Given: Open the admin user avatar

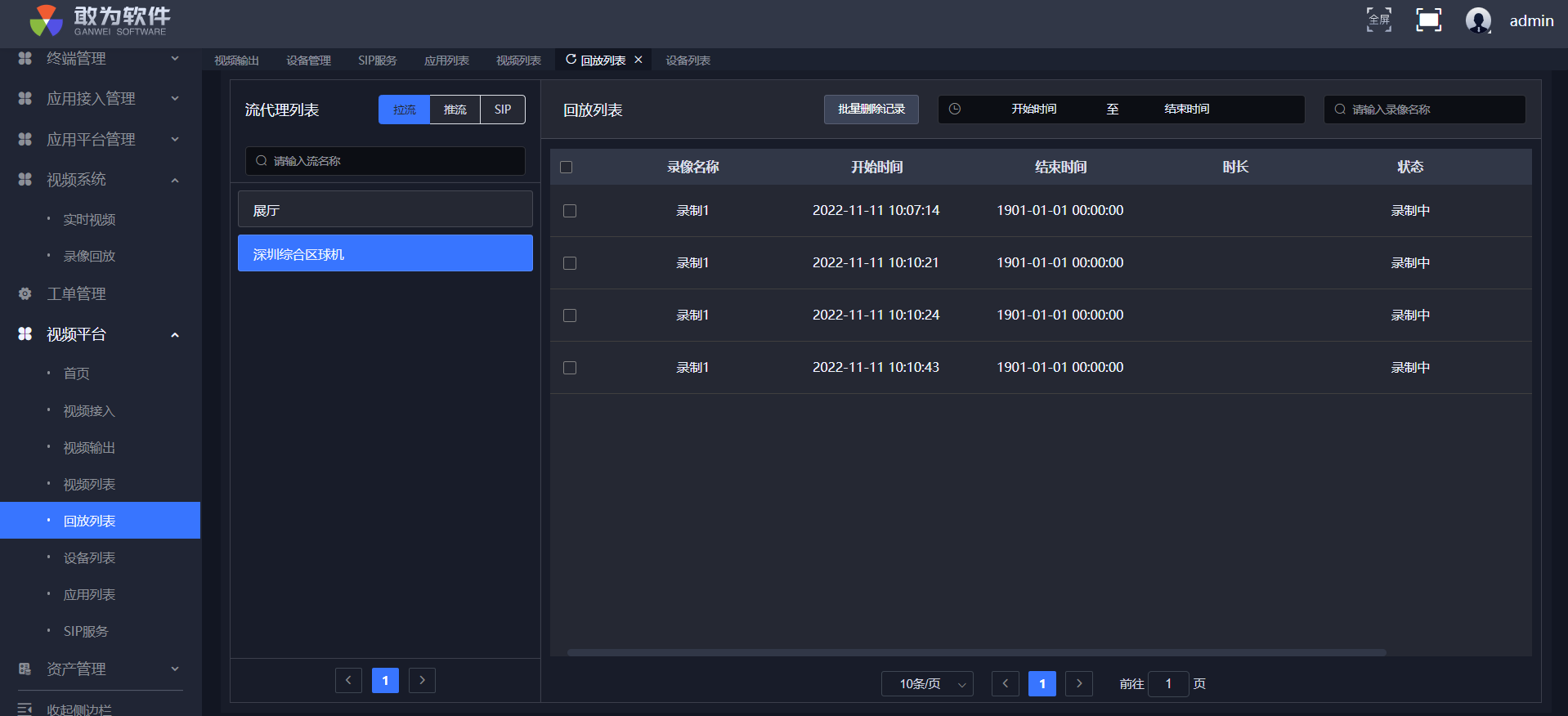Looking at the screenshot, I should (x=1477, y=20).
